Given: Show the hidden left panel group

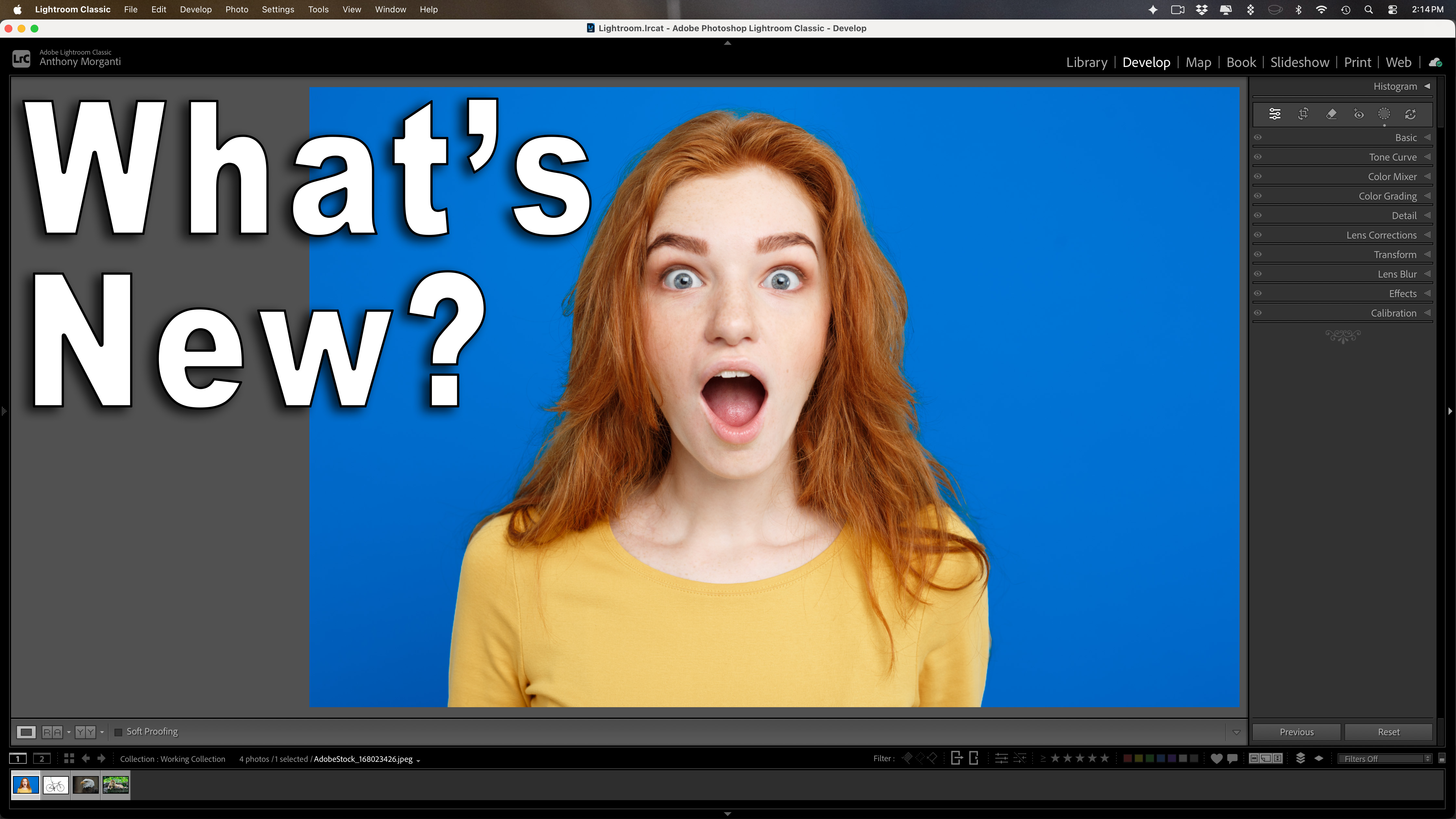Looking at the screenshot, I should 3,411.
